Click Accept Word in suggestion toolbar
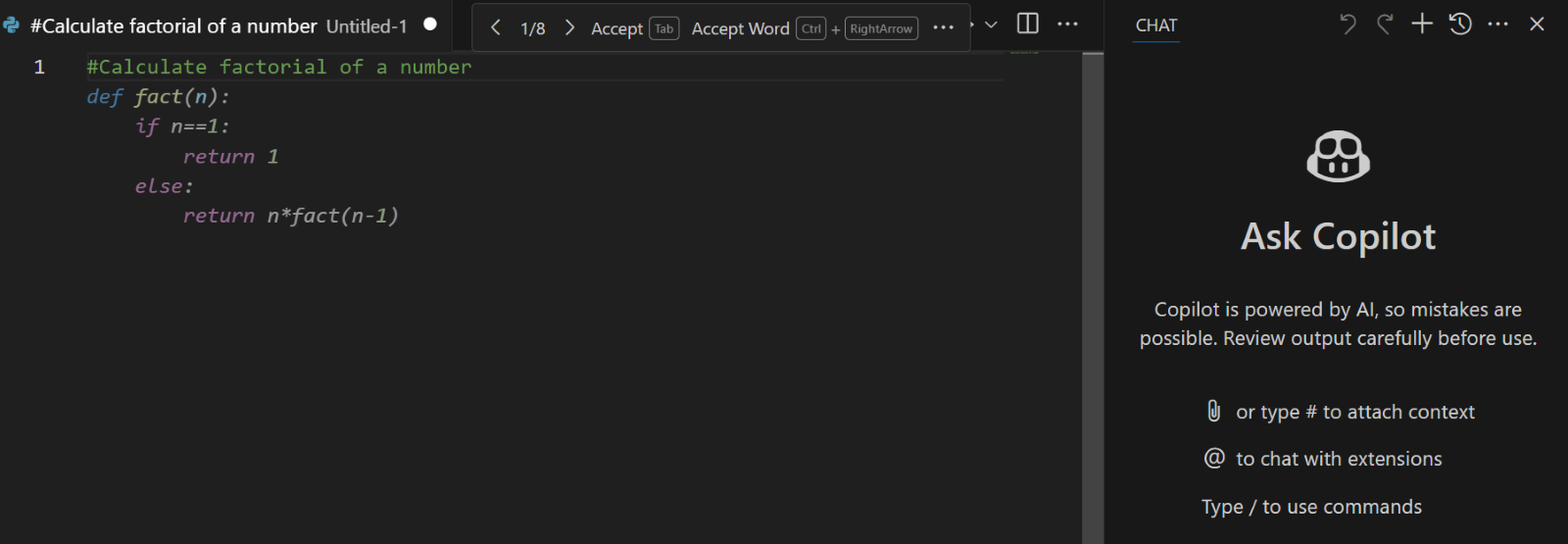Image resolution: width=1568 pixels, height=544 pixels. pyautogui.click(x=741, y=28)
